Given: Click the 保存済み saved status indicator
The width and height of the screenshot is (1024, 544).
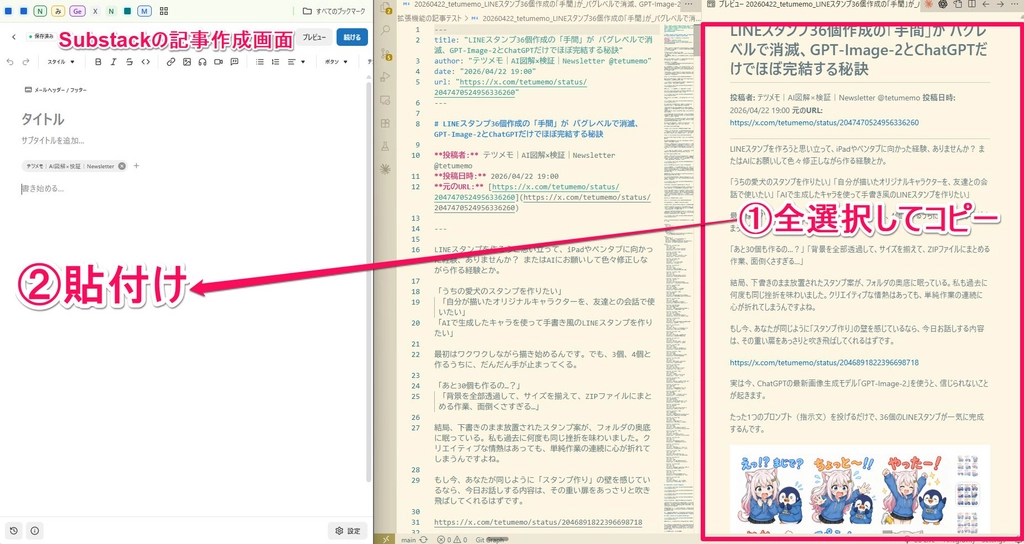Looking at the screenshot, I should coord(42,37).
